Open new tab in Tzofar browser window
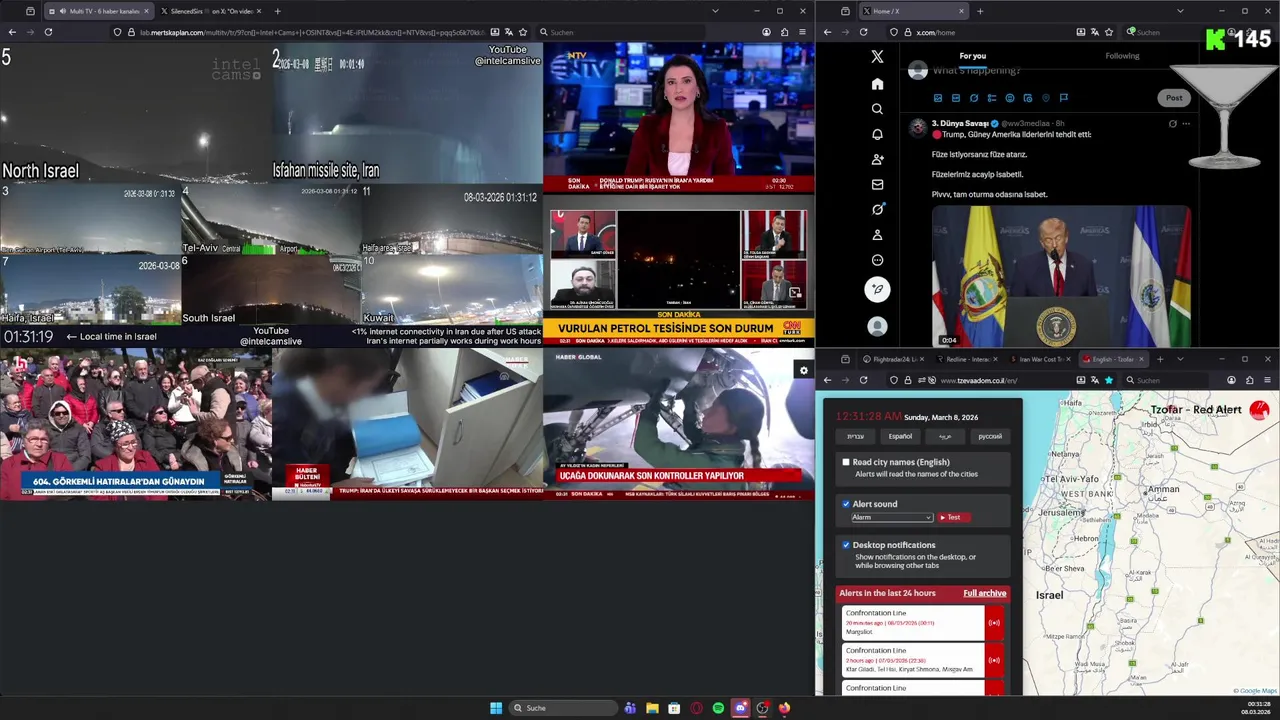Viewport: 1280px width, 720px height. [x=1159, y=359]
